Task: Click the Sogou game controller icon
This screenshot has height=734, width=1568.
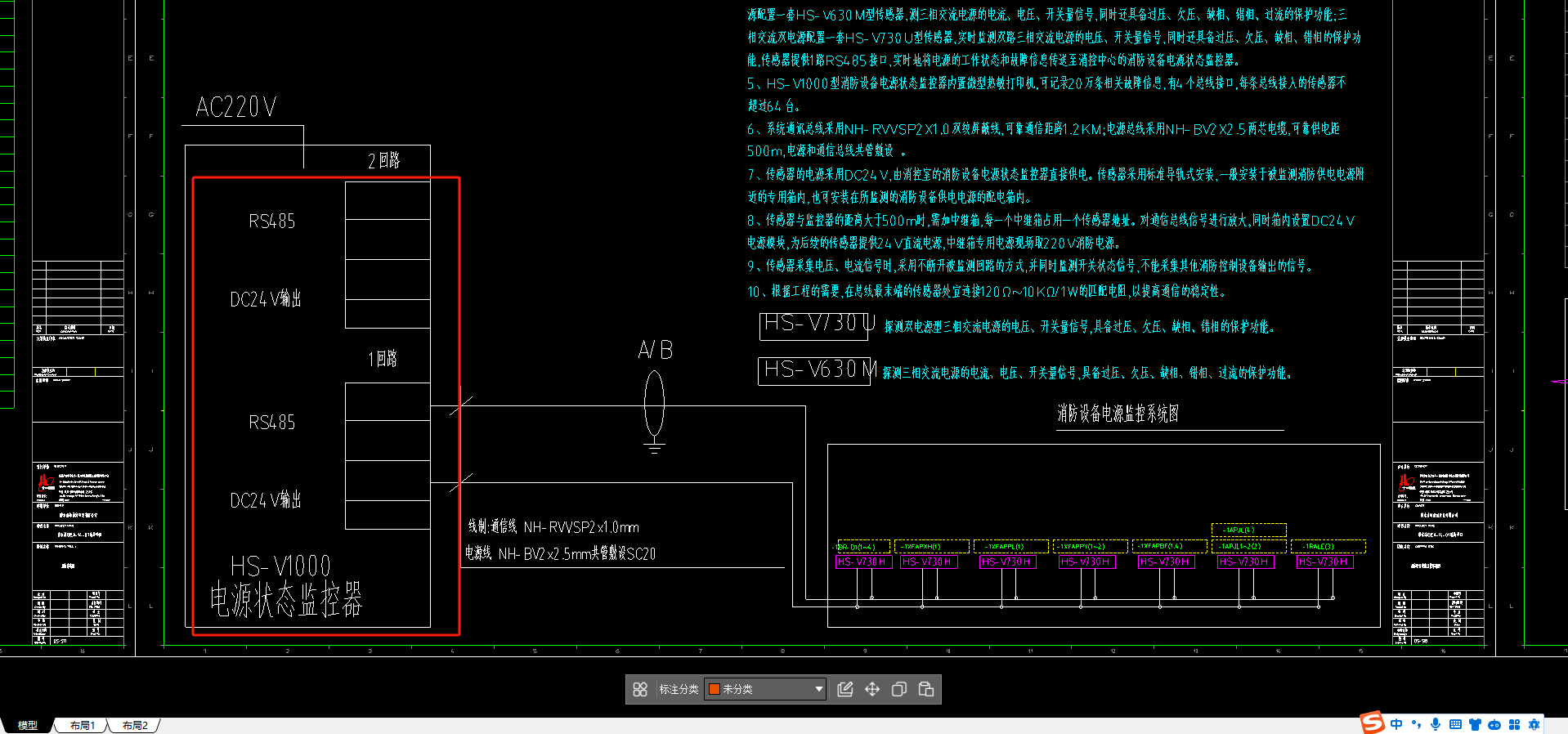Action: point(1494,724)
